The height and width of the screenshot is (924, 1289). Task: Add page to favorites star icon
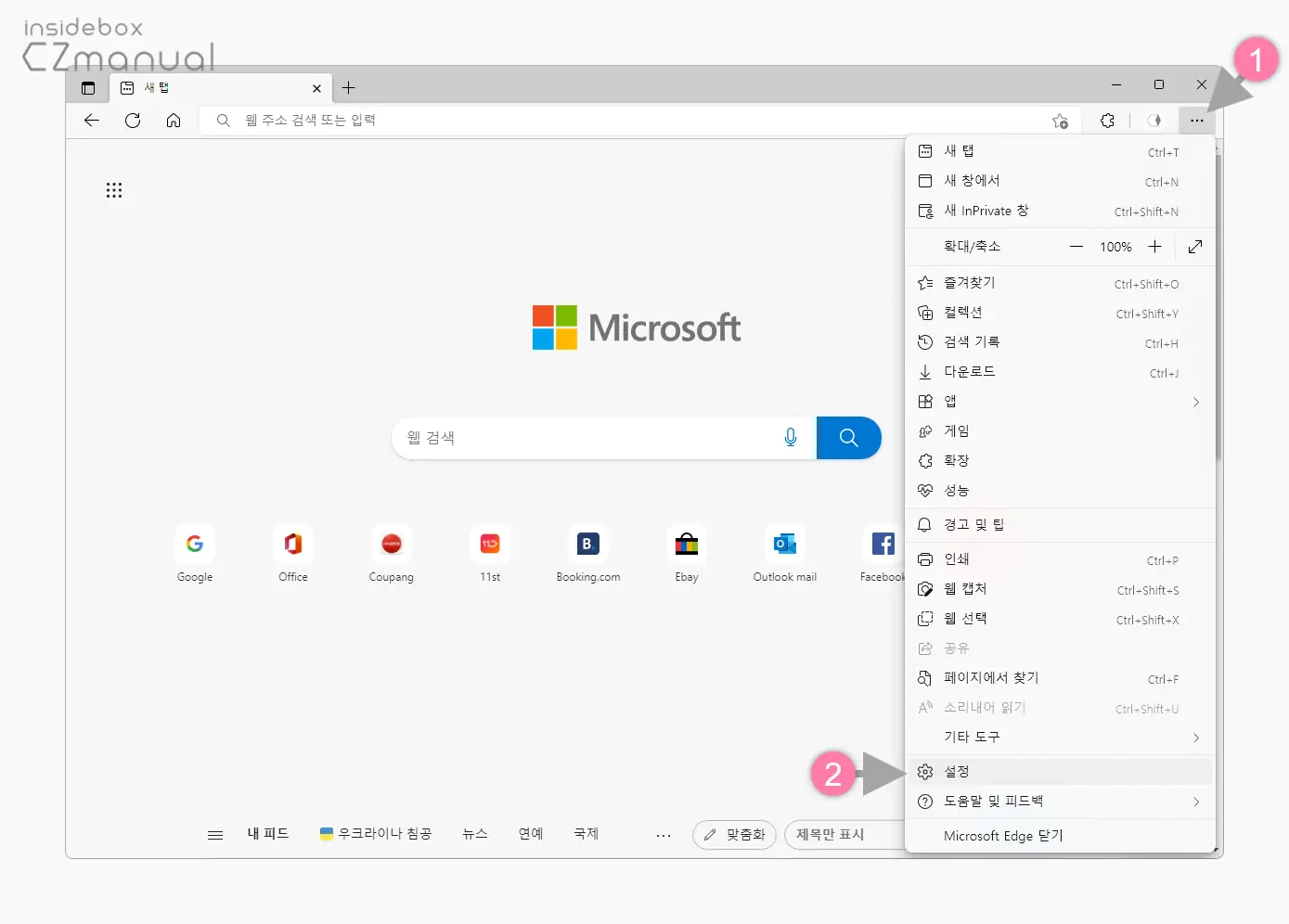[1060, 121]
